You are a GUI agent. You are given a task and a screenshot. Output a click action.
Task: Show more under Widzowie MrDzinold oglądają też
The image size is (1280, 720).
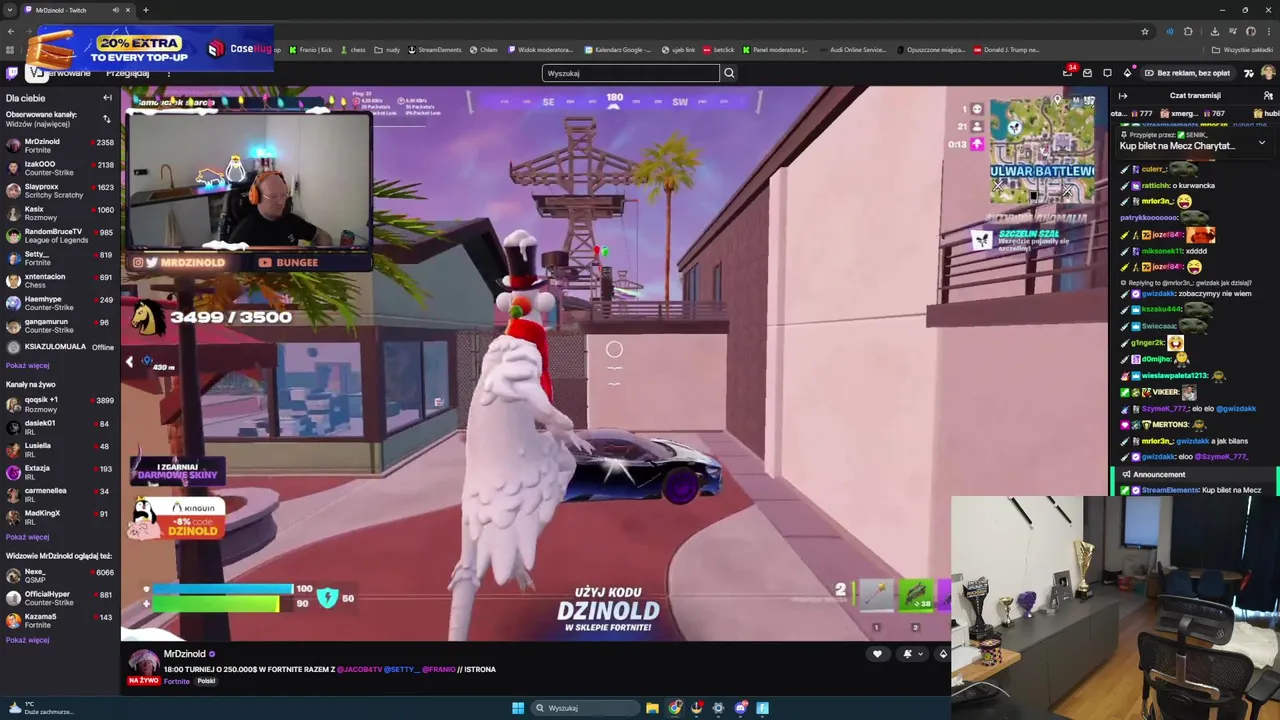[27, 640]
